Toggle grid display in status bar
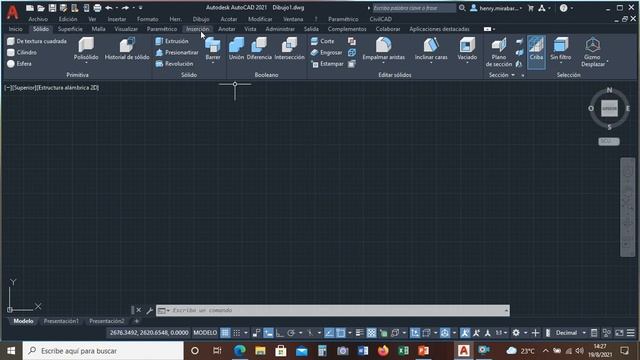 (225, 333)
